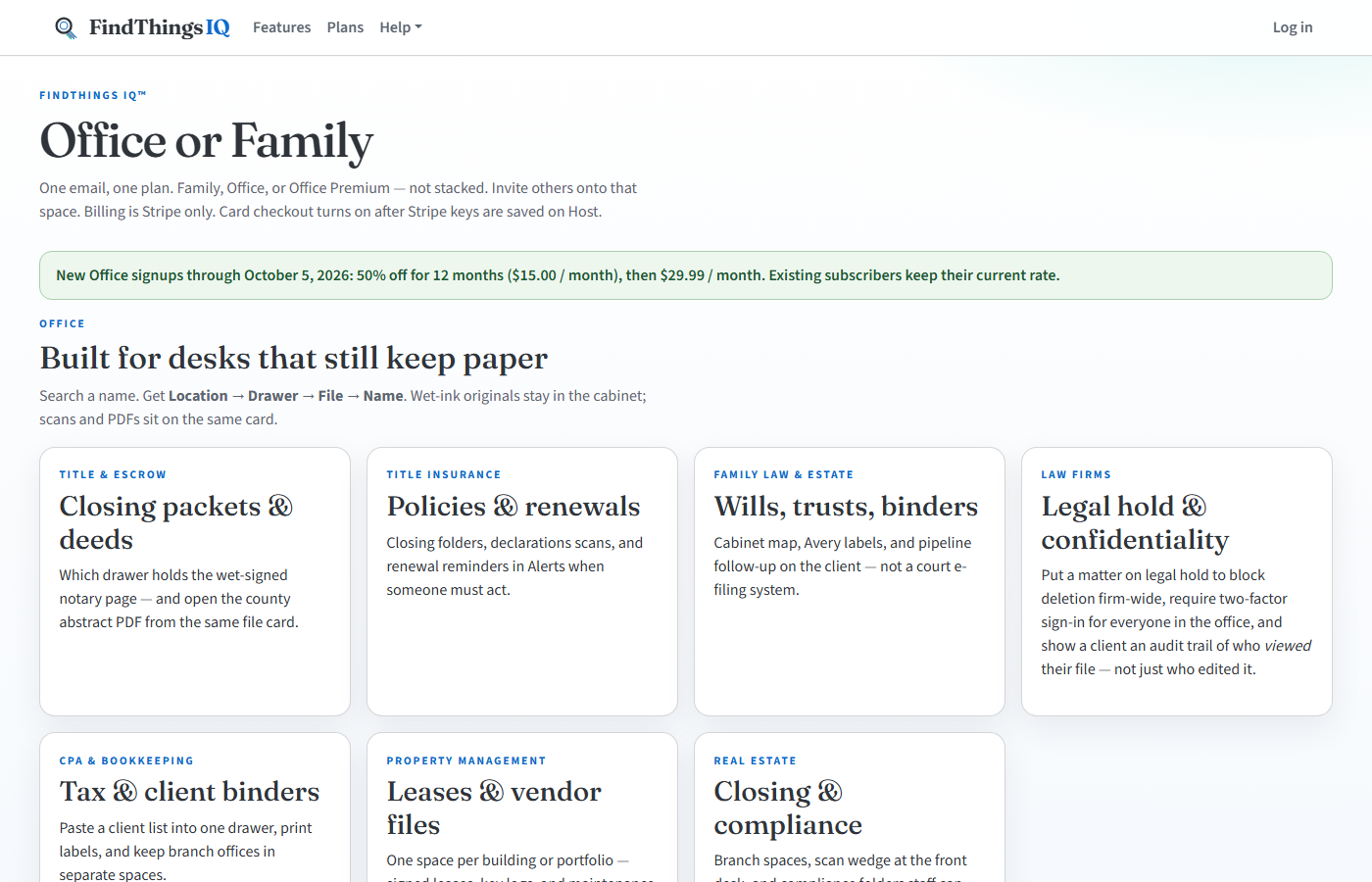This screenshot has height=882, width=1372.
Task: Select the Wills, trusts, binders heading
Action: pyautogui.click(x=846, y=507)
